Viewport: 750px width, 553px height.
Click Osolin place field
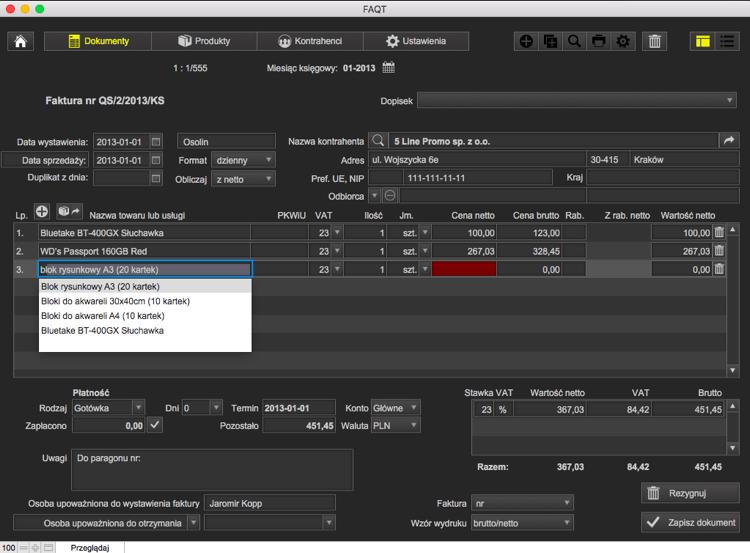[226, 142]
